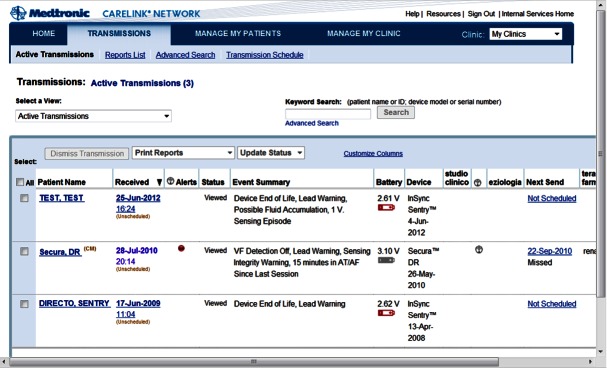Click the 16:24 time link for TEST, TEST
Image resolution: width=607 pixels, height=368 pixels.
(125, 209)
